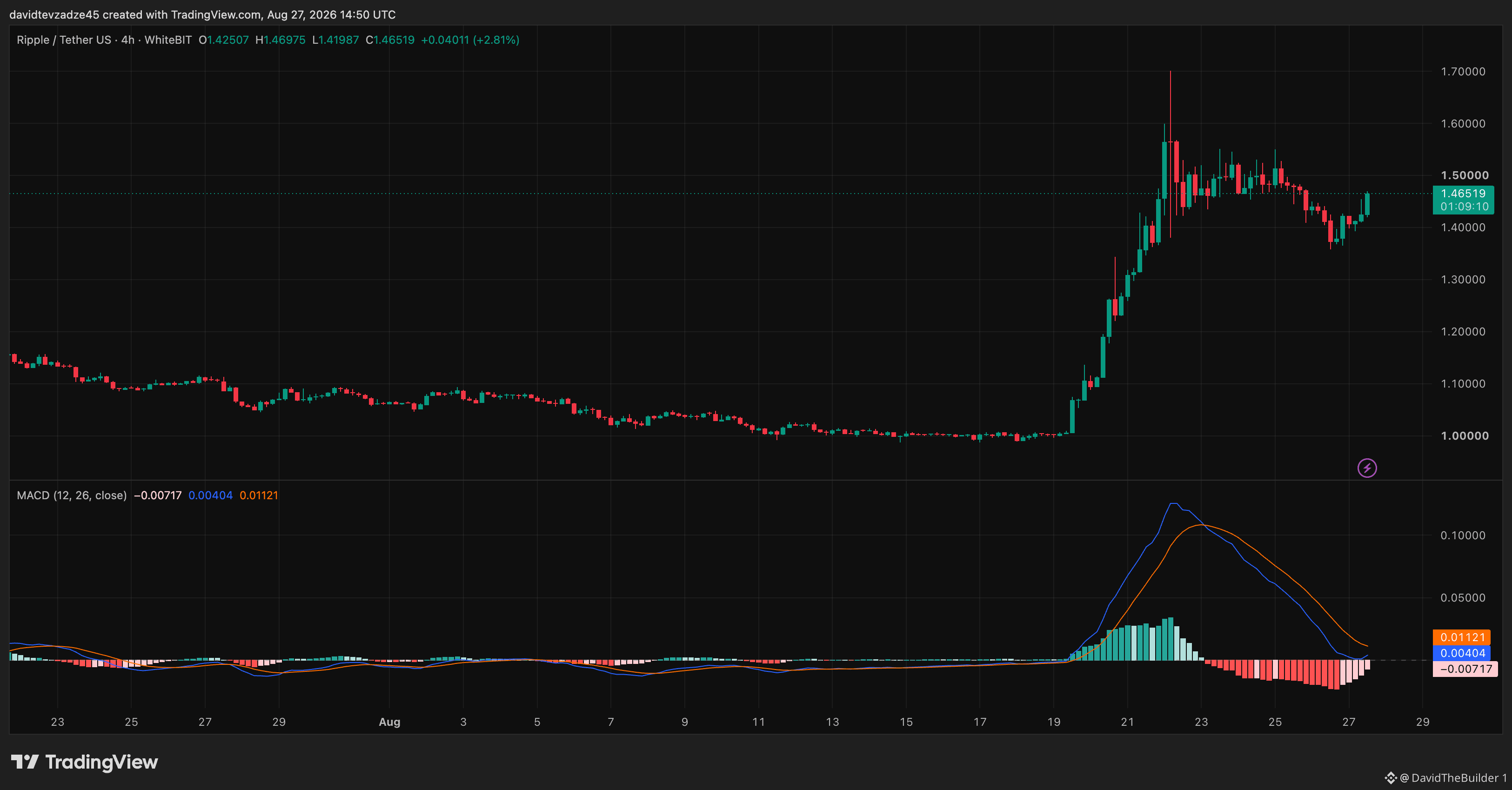Click the 1.00000 price axis label
This screenshot has width=1512, height=790.
(x=1465, y=435)
